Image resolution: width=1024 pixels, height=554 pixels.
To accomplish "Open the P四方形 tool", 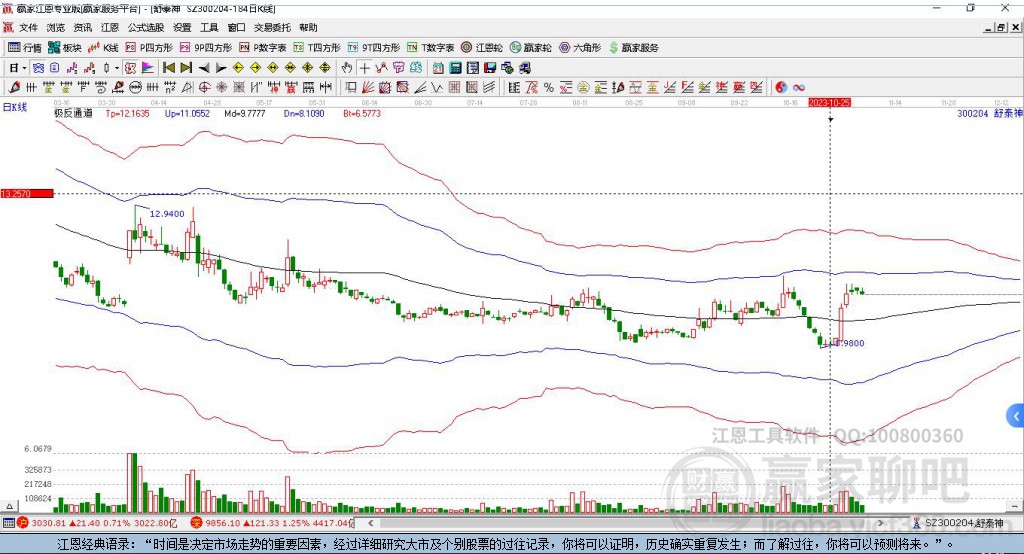I will coord(149,48).
